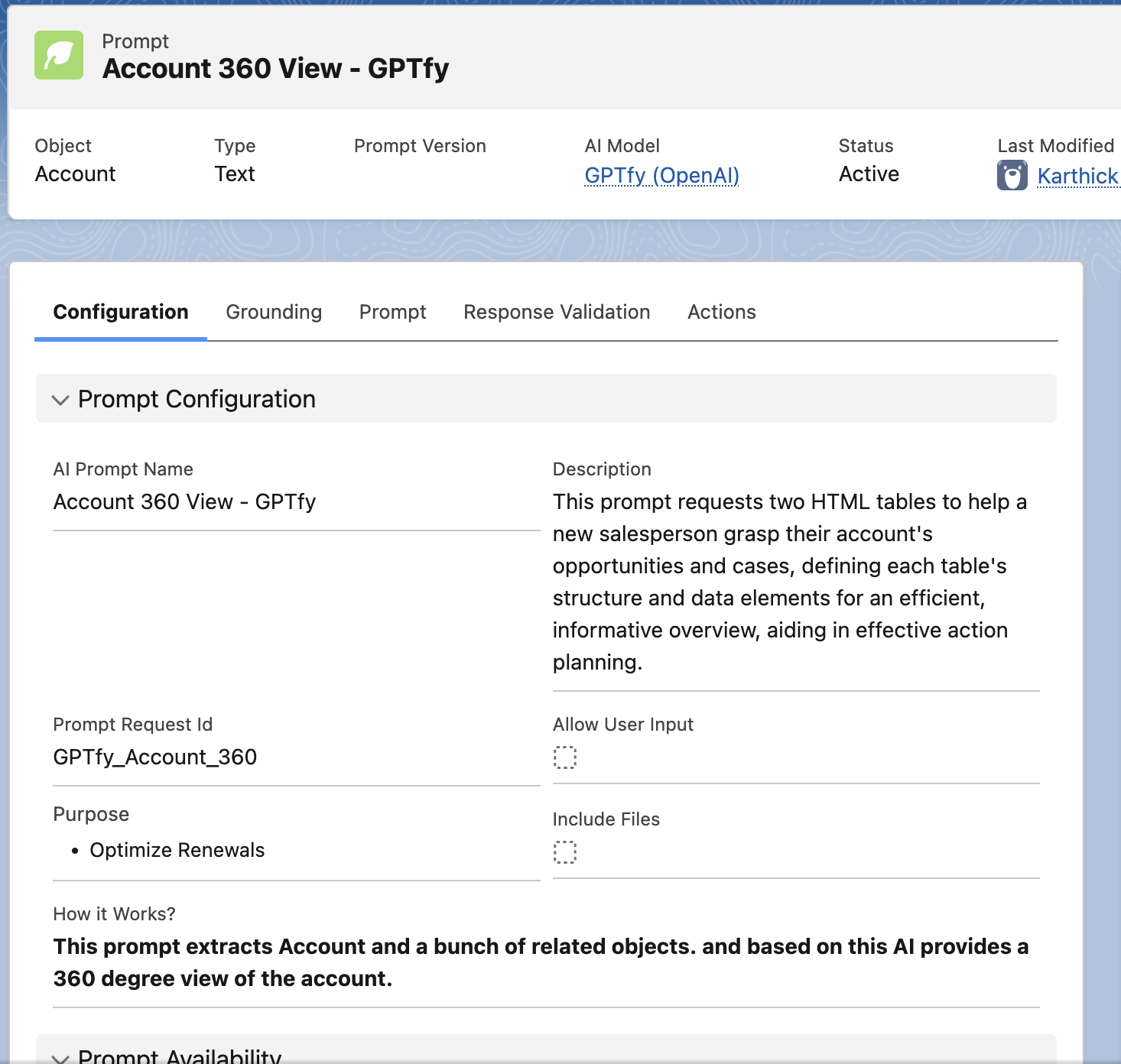
Task: Select the Configuration tab
Action: click(x=121, y=312)
